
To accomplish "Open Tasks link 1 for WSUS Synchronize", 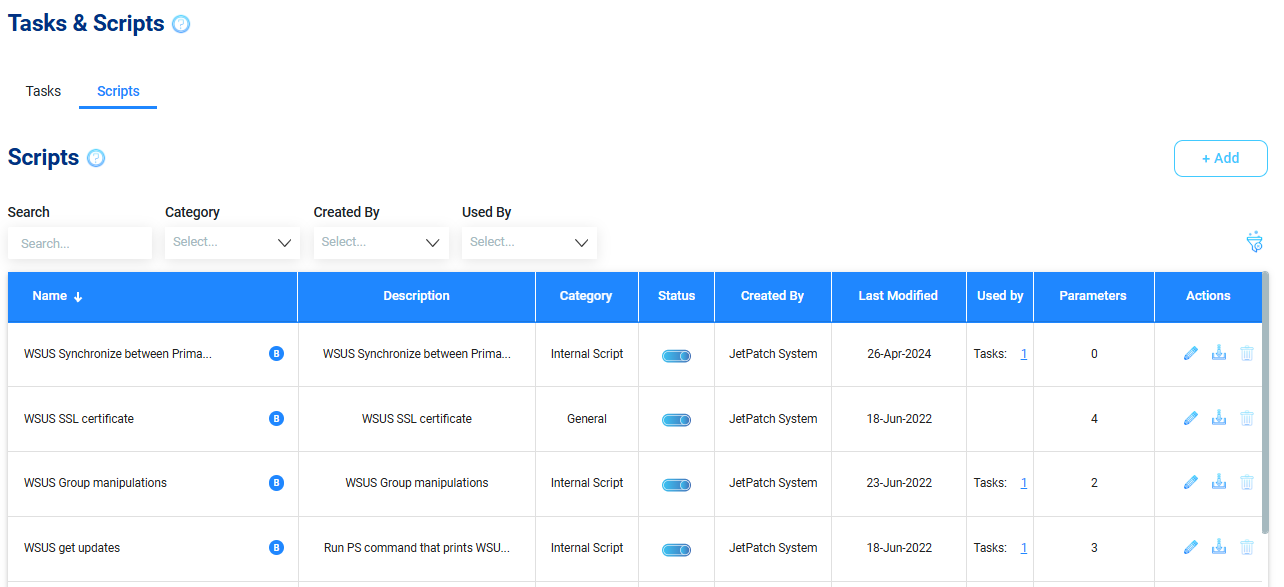I will (1024, 354).
